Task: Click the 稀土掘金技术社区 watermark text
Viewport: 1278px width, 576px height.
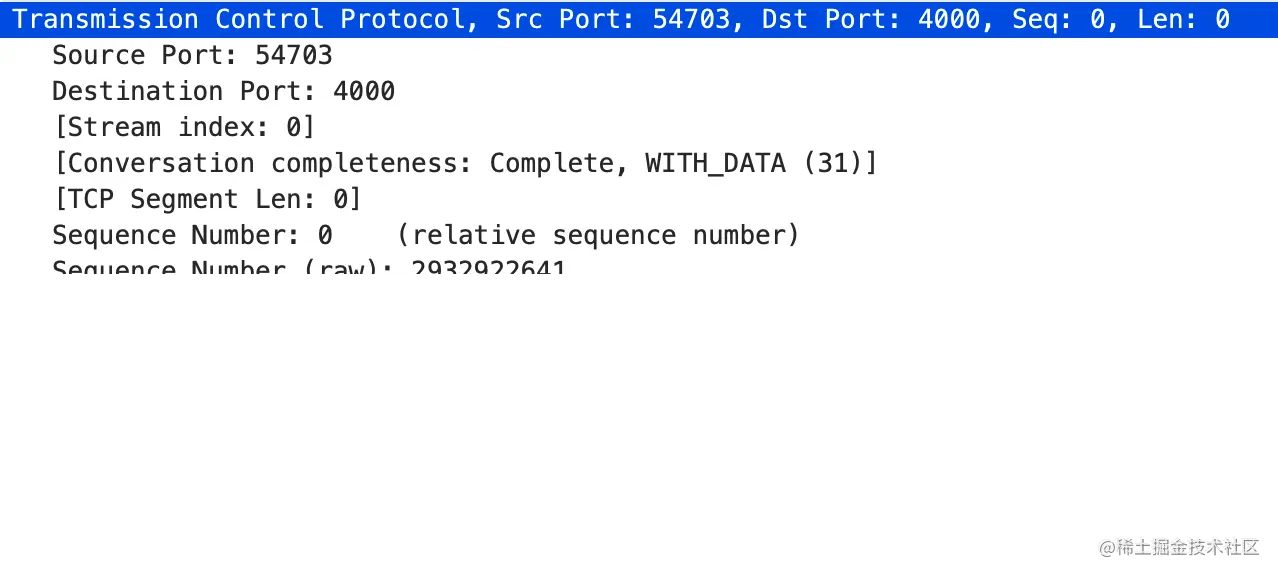Action: [x=1188, y=546]
